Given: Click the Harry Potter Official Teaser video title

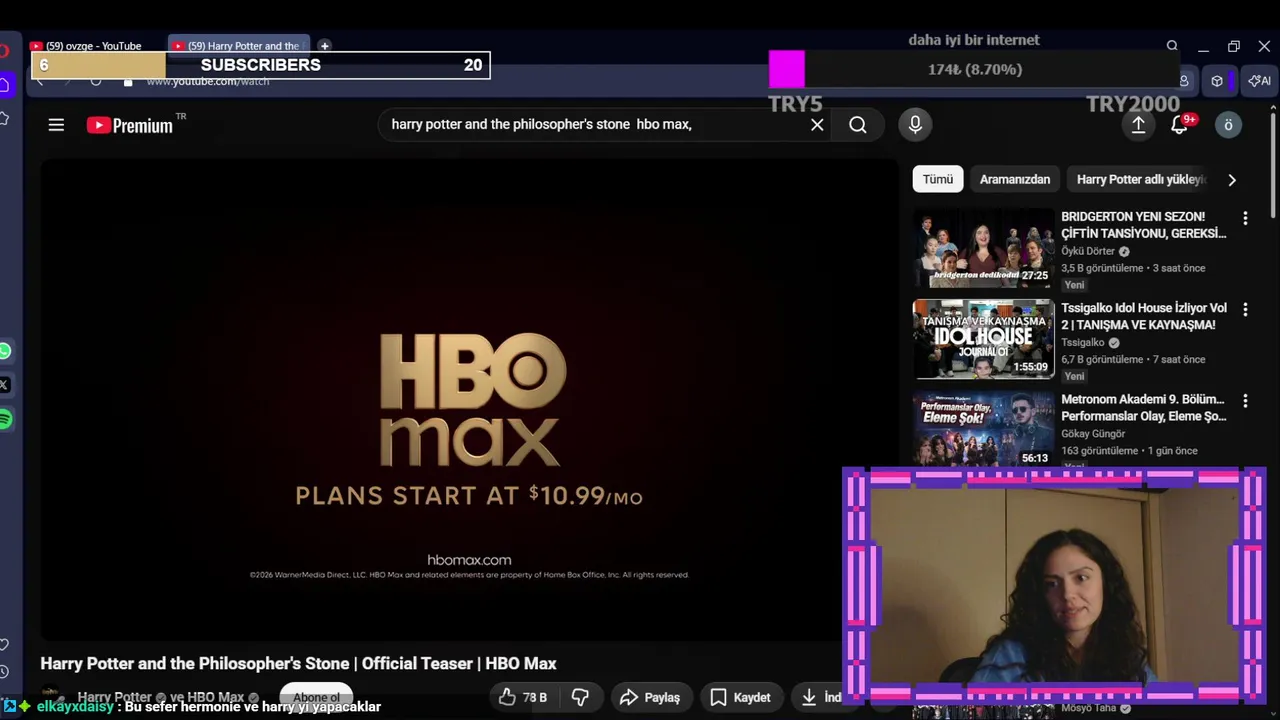Looking at the screenshot, I should click(298, 663).
